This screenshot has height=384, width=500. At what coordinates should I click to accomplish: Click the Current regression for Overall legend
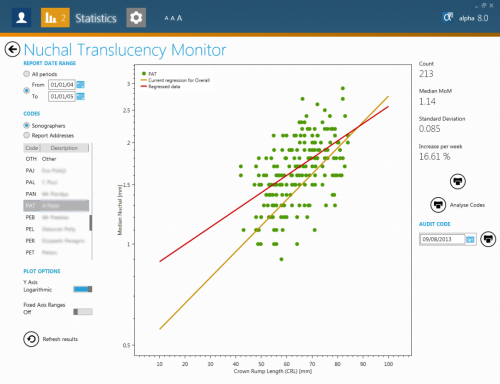(x=175, y=80)
